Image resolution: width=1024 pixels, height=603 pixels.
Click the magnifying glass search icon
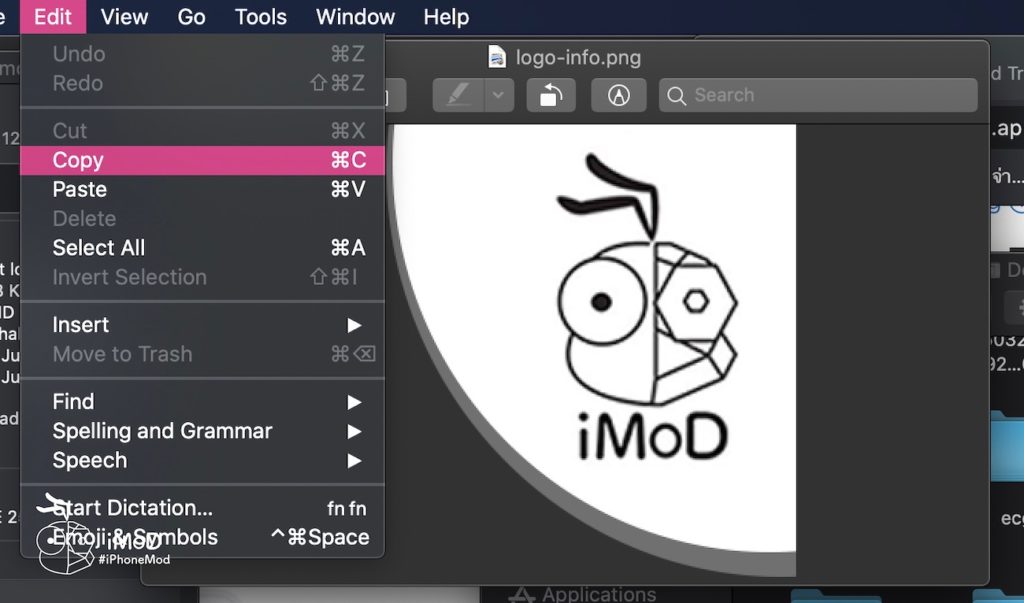(677, 96)
